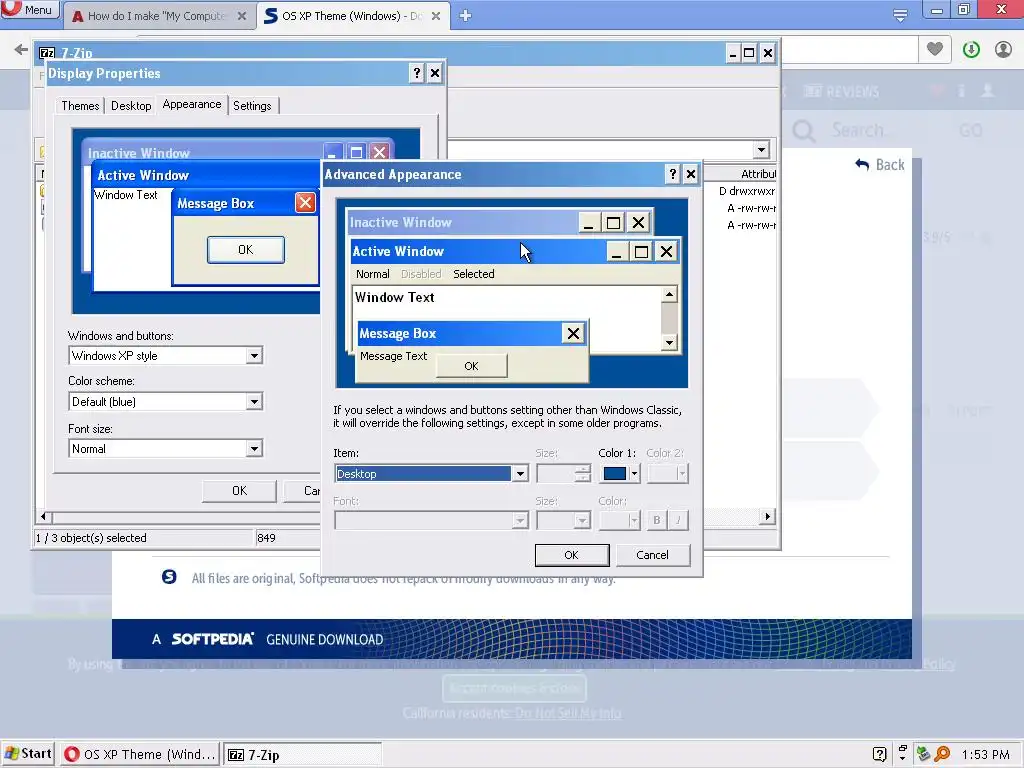This screenshot has width=1024, height=768.
Task: Expand the Item dropdown showing Desktop
Action: 520,473
